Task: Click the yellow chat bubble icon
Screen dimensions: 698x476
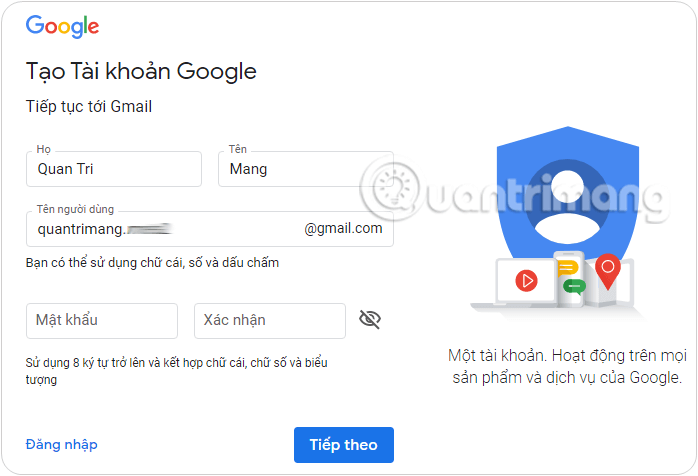Action: pos(568,269)
